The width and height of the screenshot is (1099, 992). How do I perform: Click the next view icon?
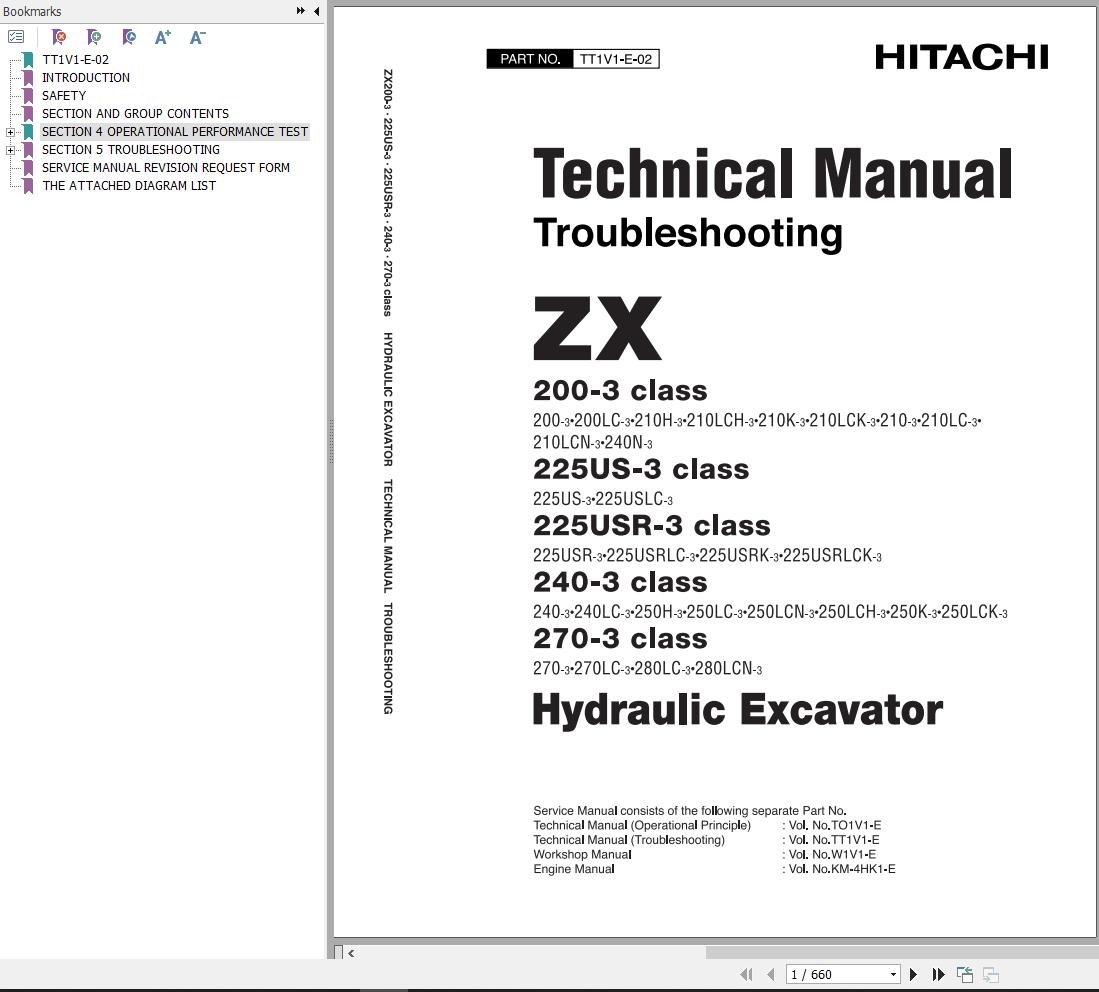click(991, 974)
